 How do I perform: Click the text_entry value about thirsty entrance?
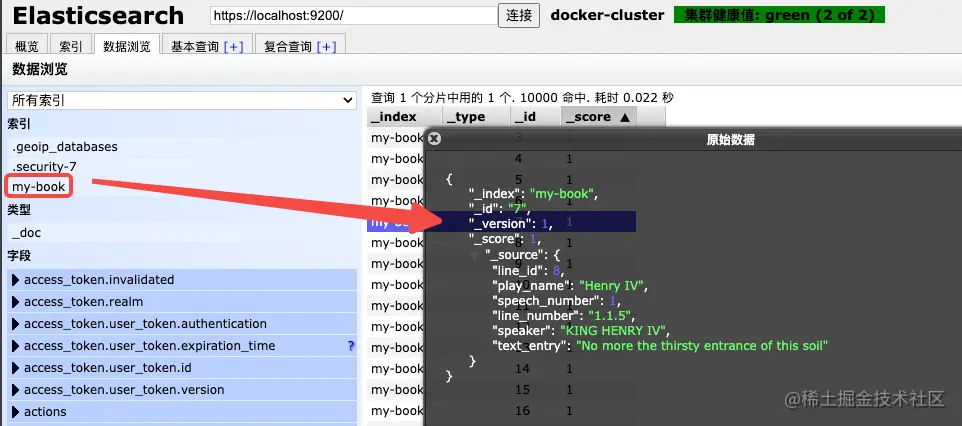click(x=702, y=346)
